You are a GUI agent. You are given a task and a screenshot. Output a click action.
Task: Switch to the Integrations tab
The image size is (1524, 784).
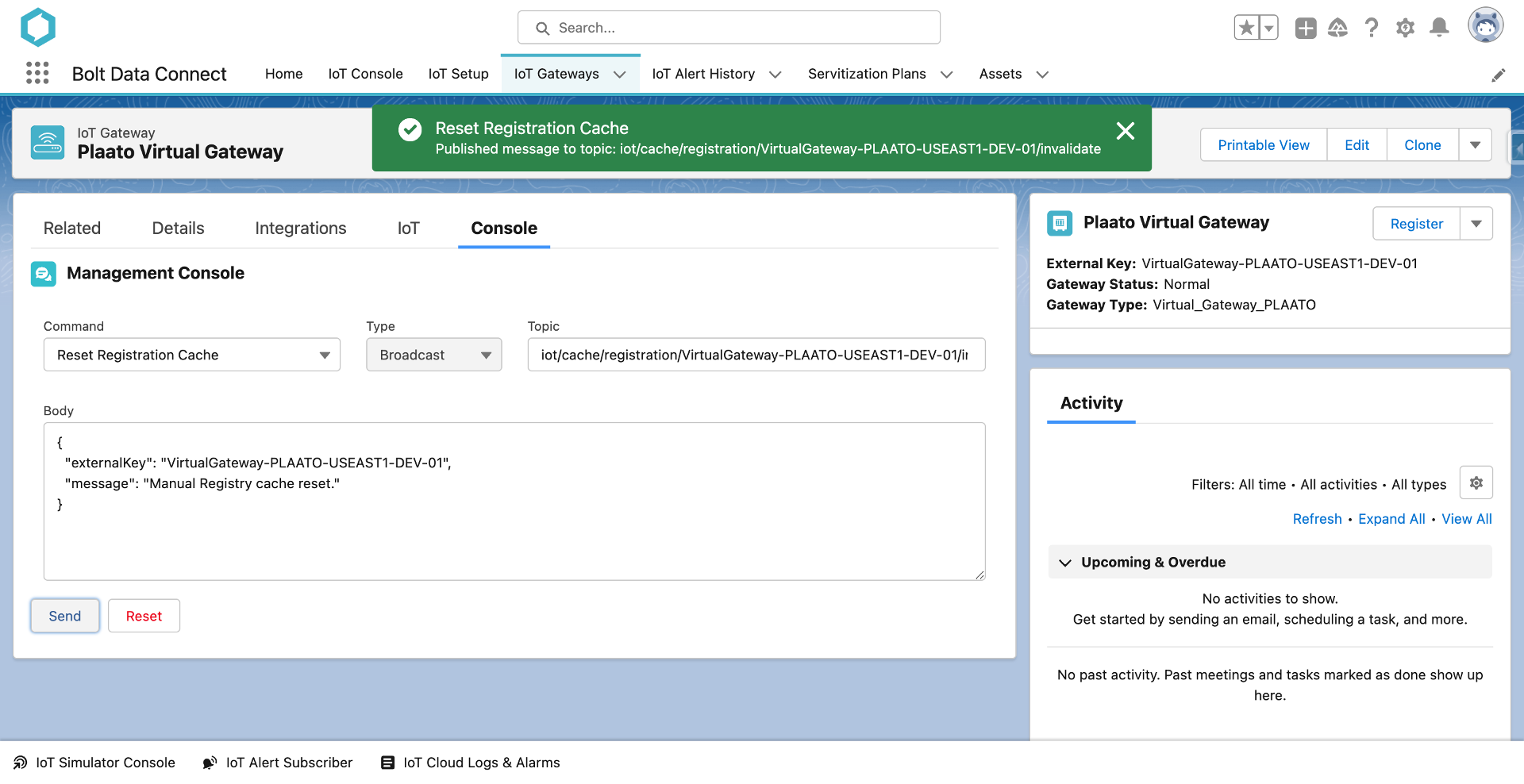(301, 229)
